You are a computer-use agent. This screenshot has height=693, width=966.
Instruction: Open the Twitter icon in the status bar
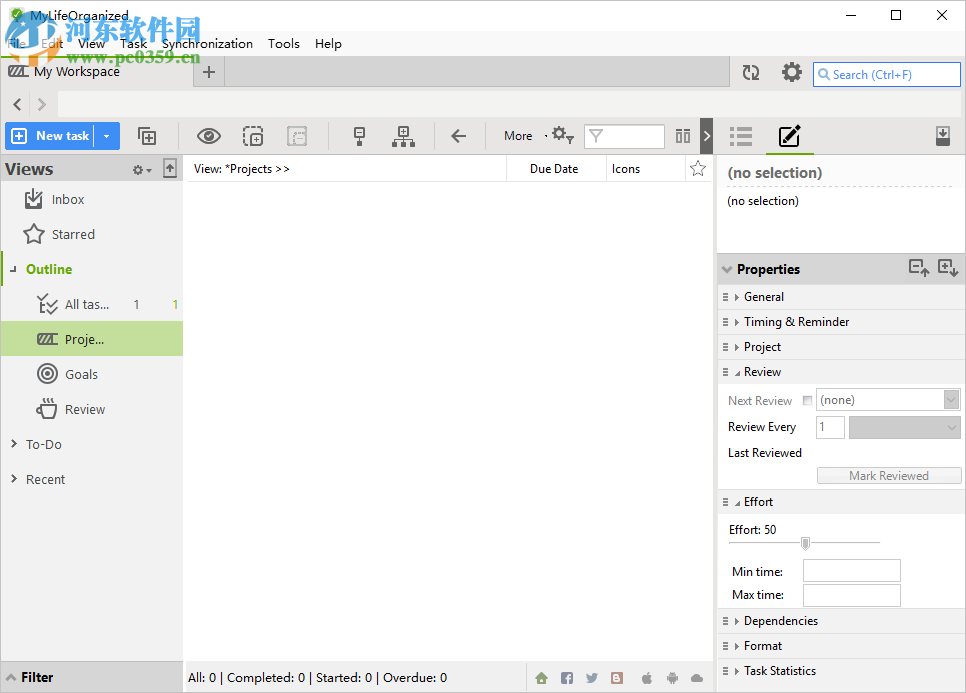click(x=591, y=677)
